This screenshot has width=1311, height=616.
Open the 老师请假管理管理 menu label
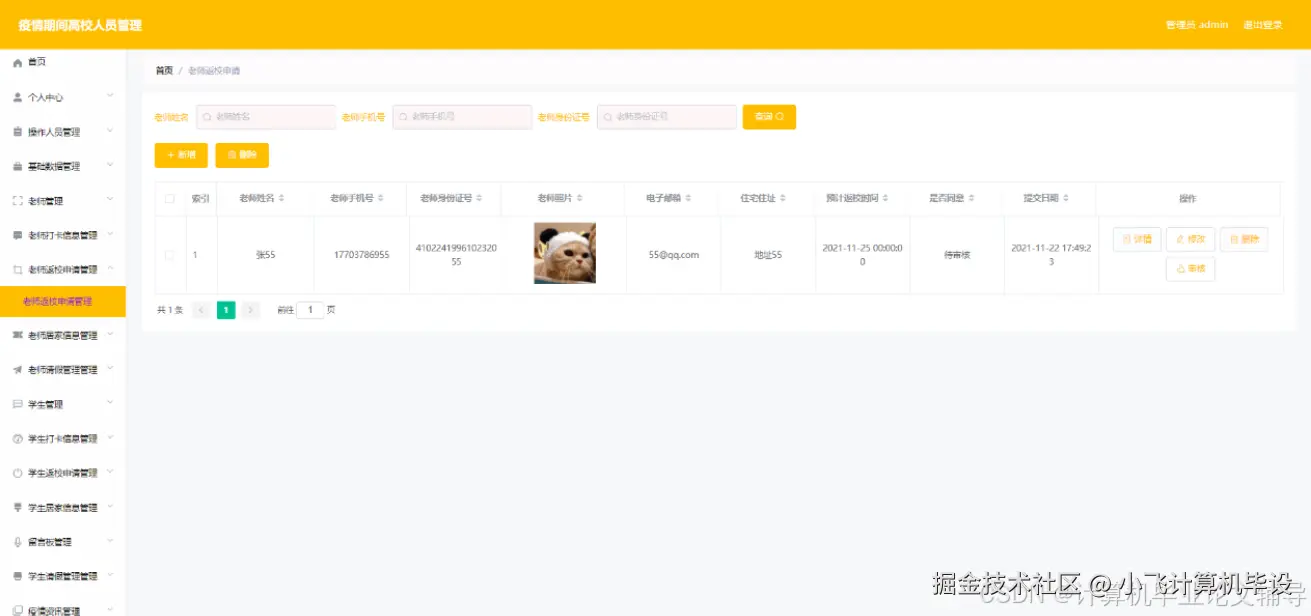click(x=63, y=370)
